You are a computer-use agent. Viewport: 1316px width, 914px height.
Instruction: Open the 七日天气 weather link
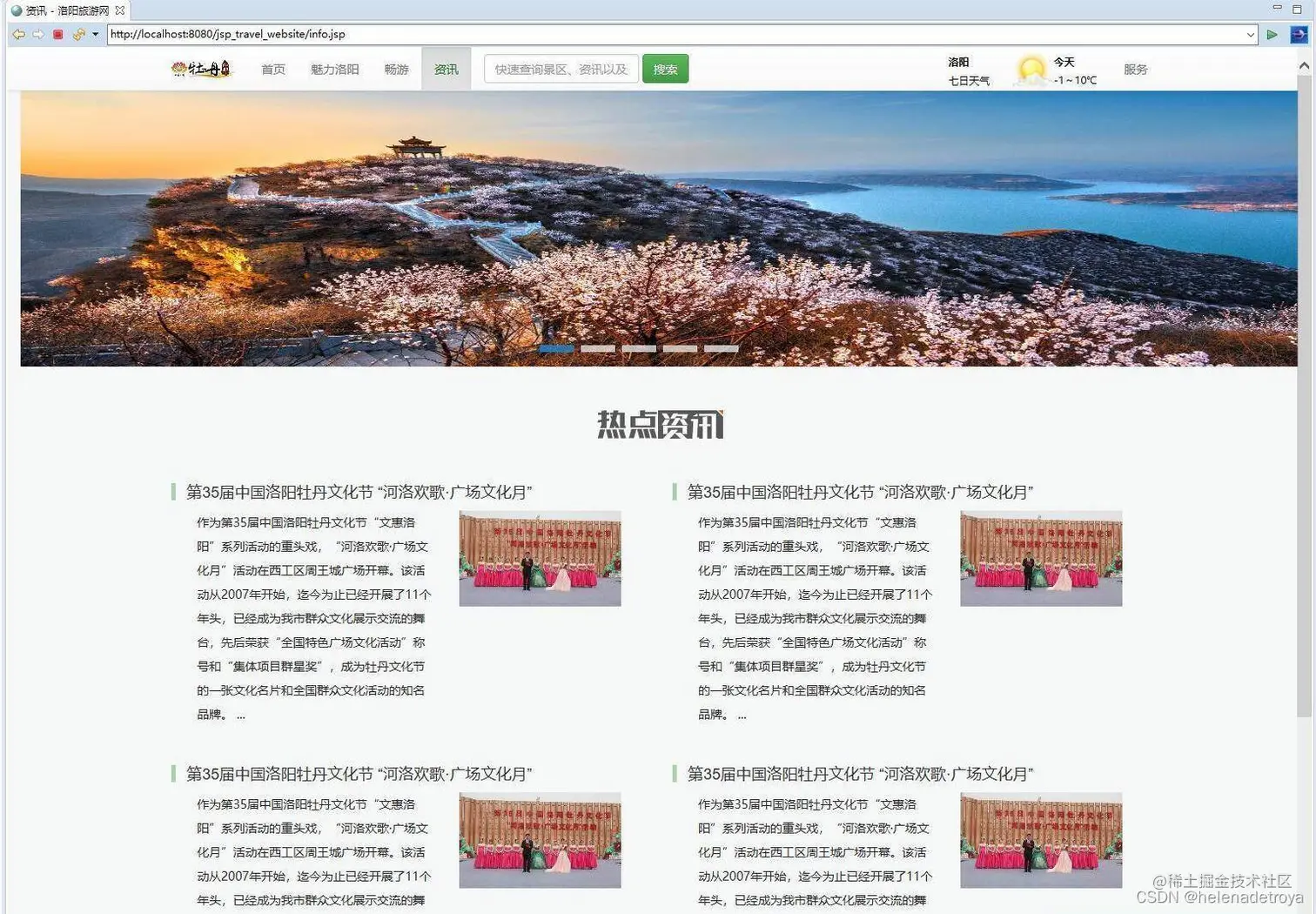tap(970, 81)
